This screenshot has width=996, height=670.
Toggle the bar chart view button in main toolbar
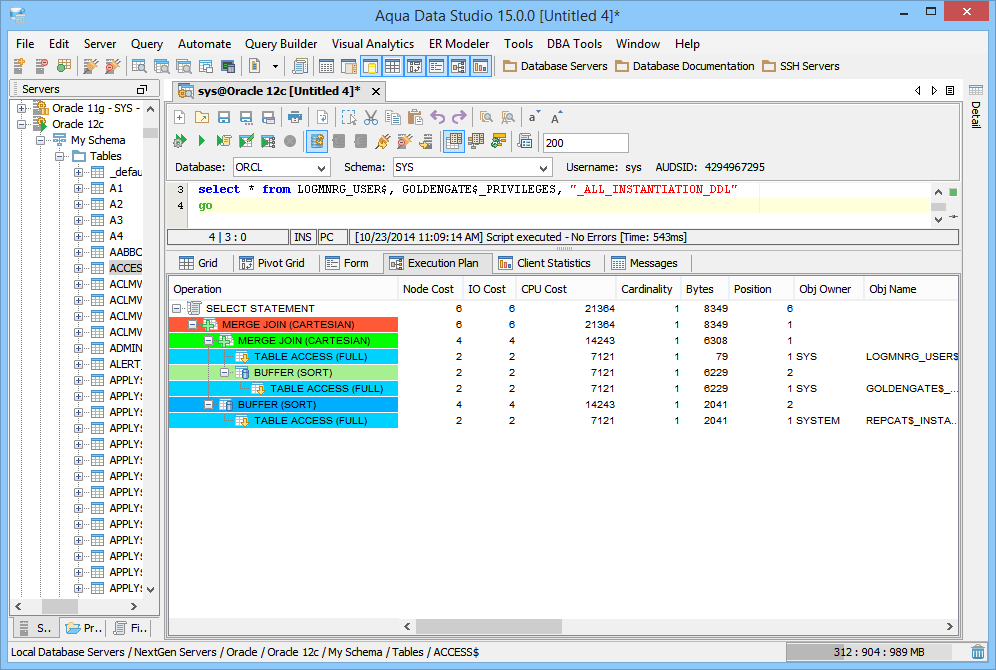481,66
